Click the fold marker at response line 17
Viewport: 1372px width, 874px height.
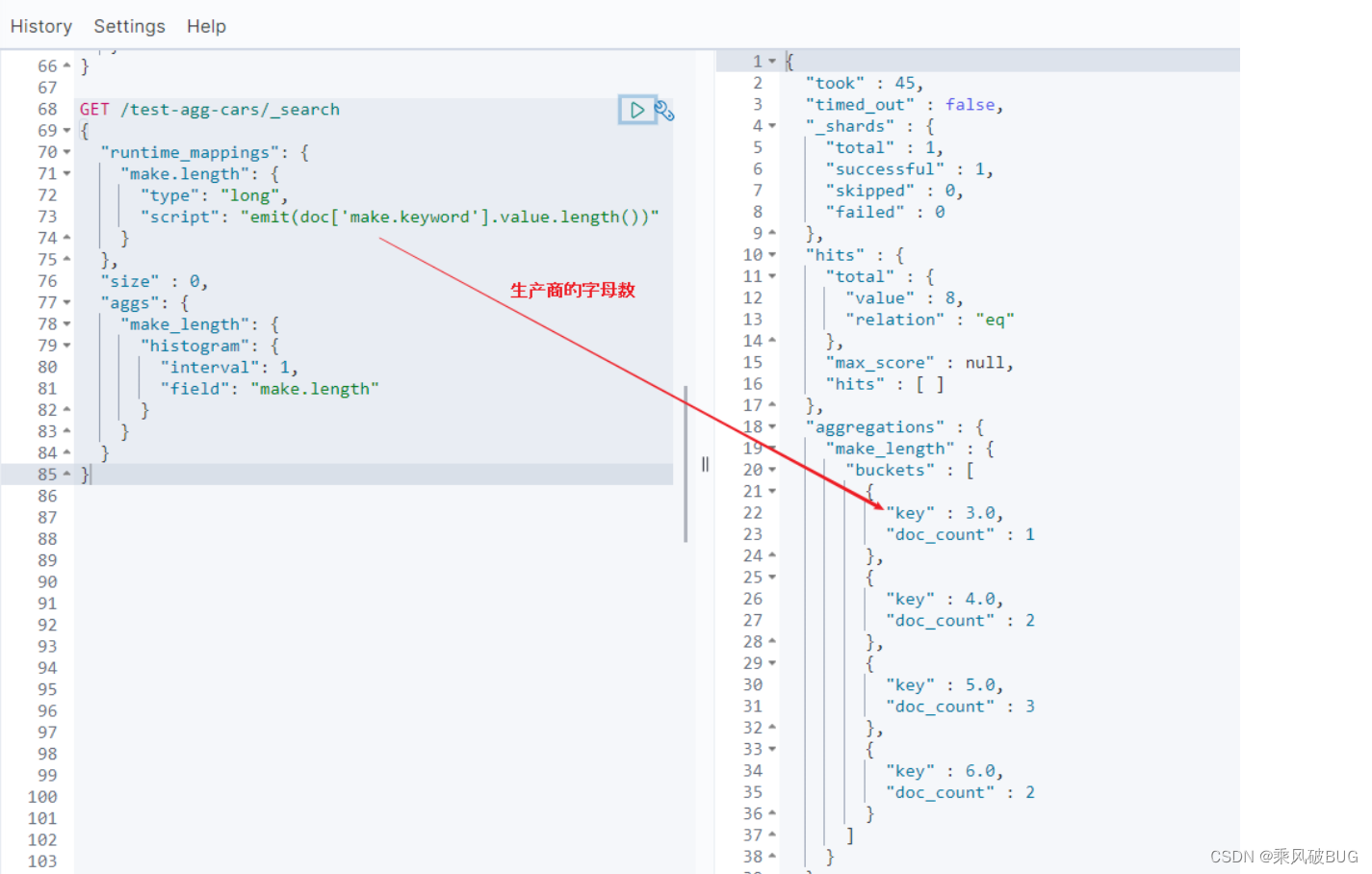772,405
